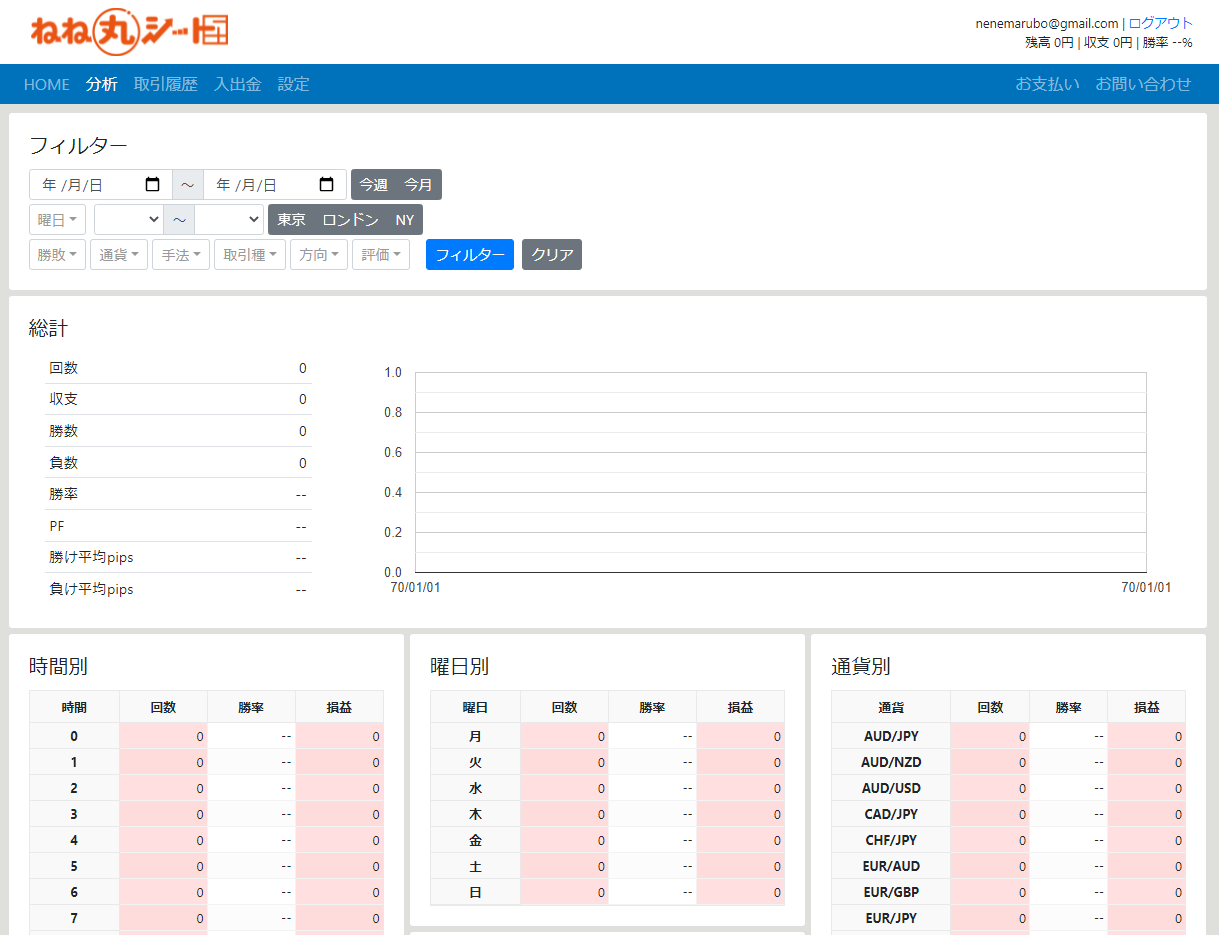Open calendar picker of start date field

[x=153, y=185]
